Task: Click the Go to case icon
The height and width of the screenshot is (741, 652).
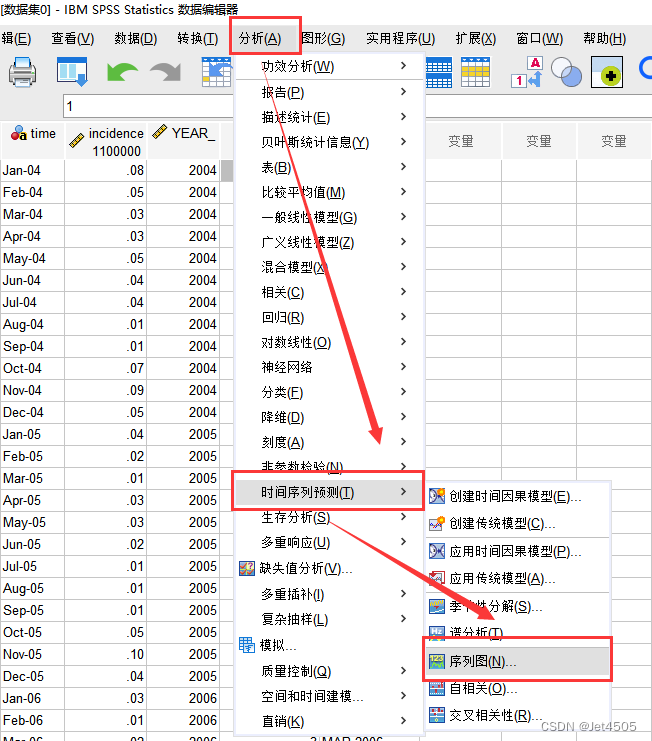Action: click(216, 72)
